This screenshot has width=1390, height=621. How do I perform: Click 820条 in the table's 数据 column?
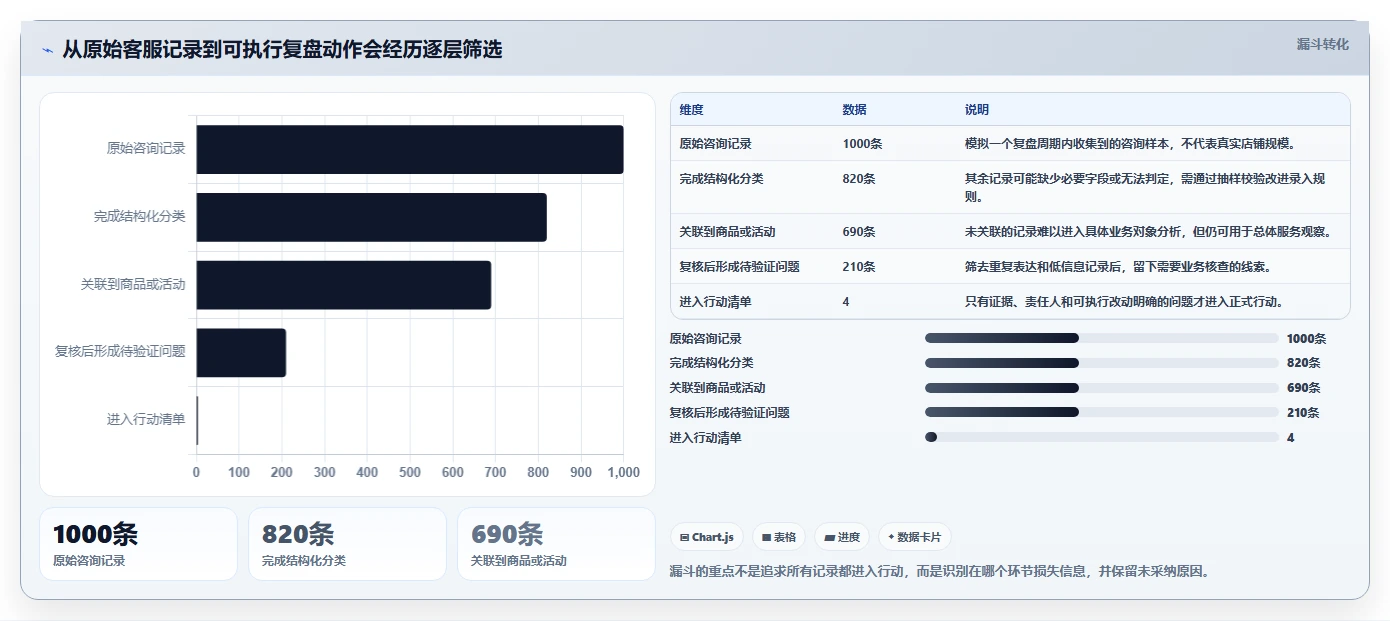tap(858, 179)
